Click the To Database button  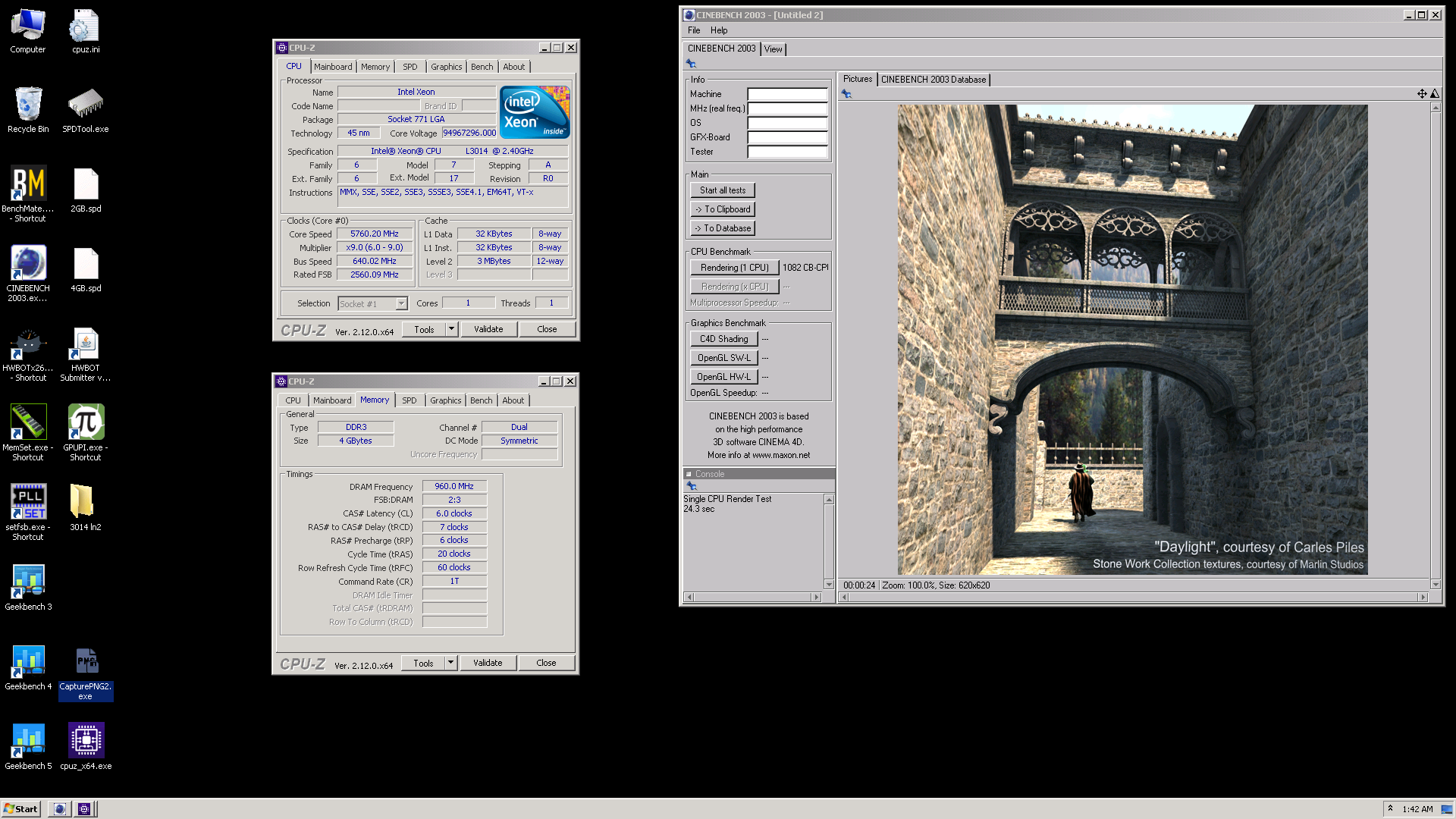tap(723, 228)
